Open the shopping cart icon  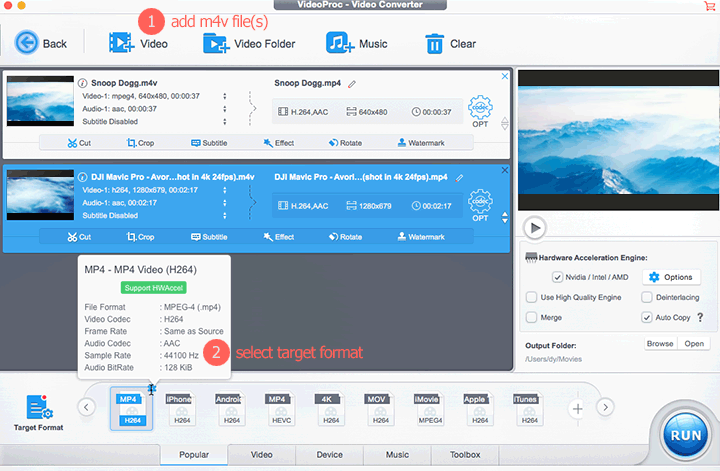tap(709, 6)
